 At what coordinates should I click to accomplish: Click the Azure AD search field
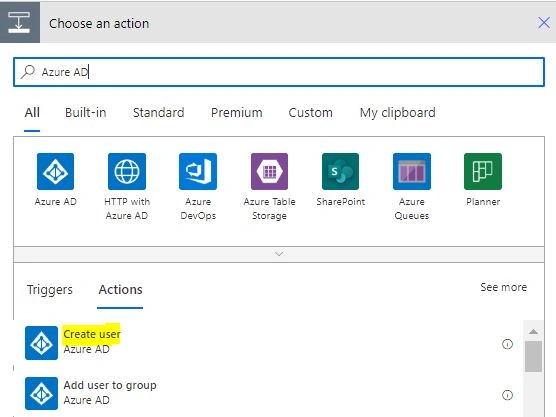tap(279, 72)
